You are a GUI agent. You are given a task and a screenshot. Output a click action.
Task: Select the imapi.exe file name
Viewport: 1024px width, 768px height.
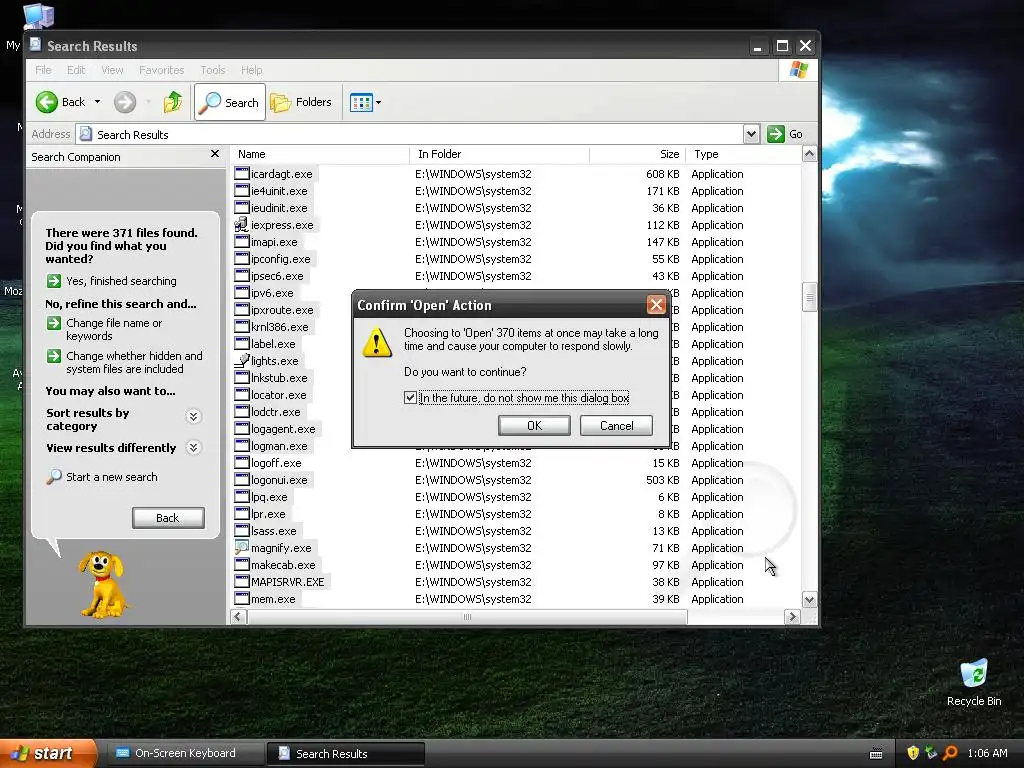[274, 242]
